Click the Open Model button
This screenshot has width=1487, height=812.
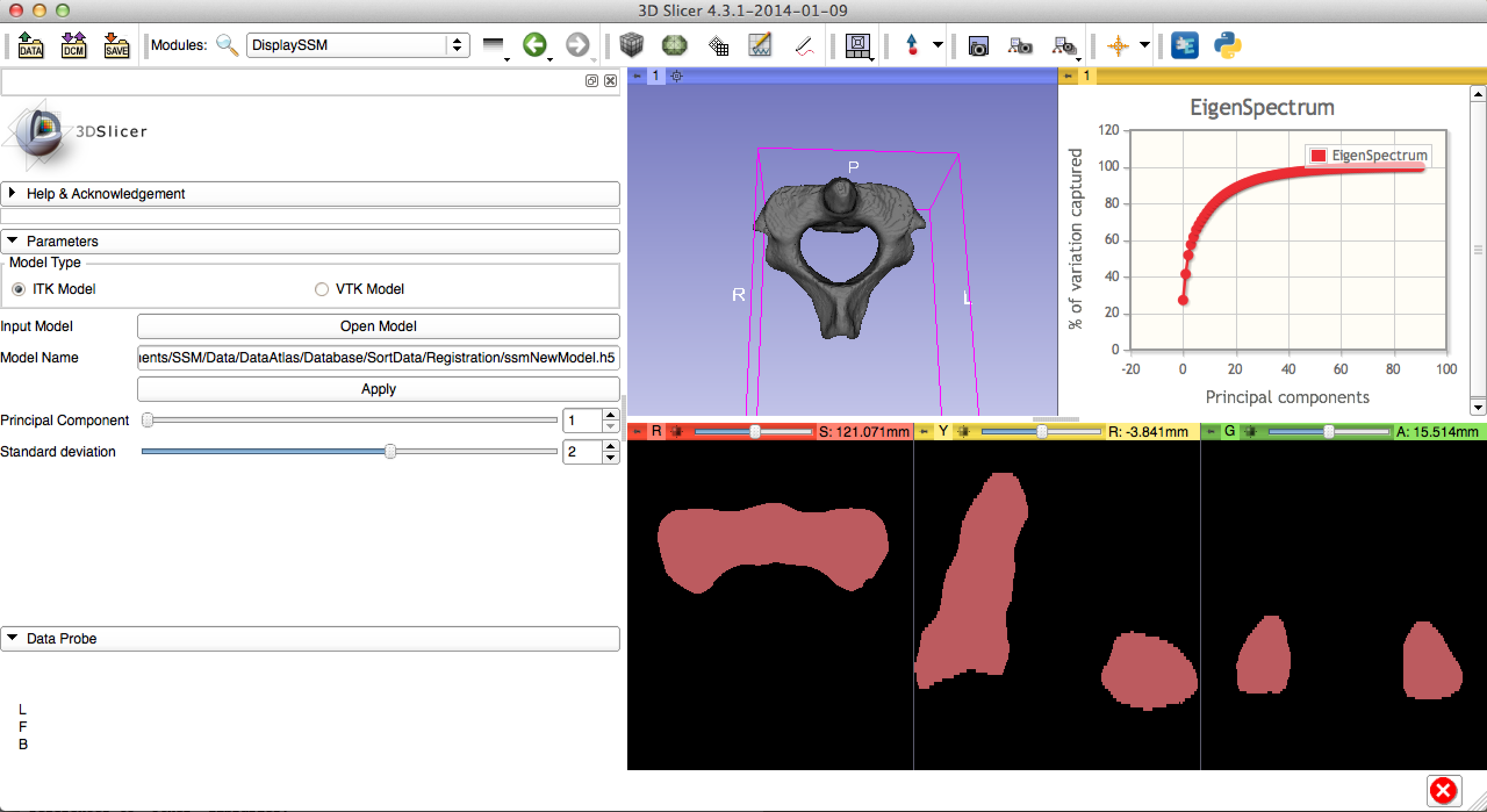pyautogui.click(x=378, y=326)
